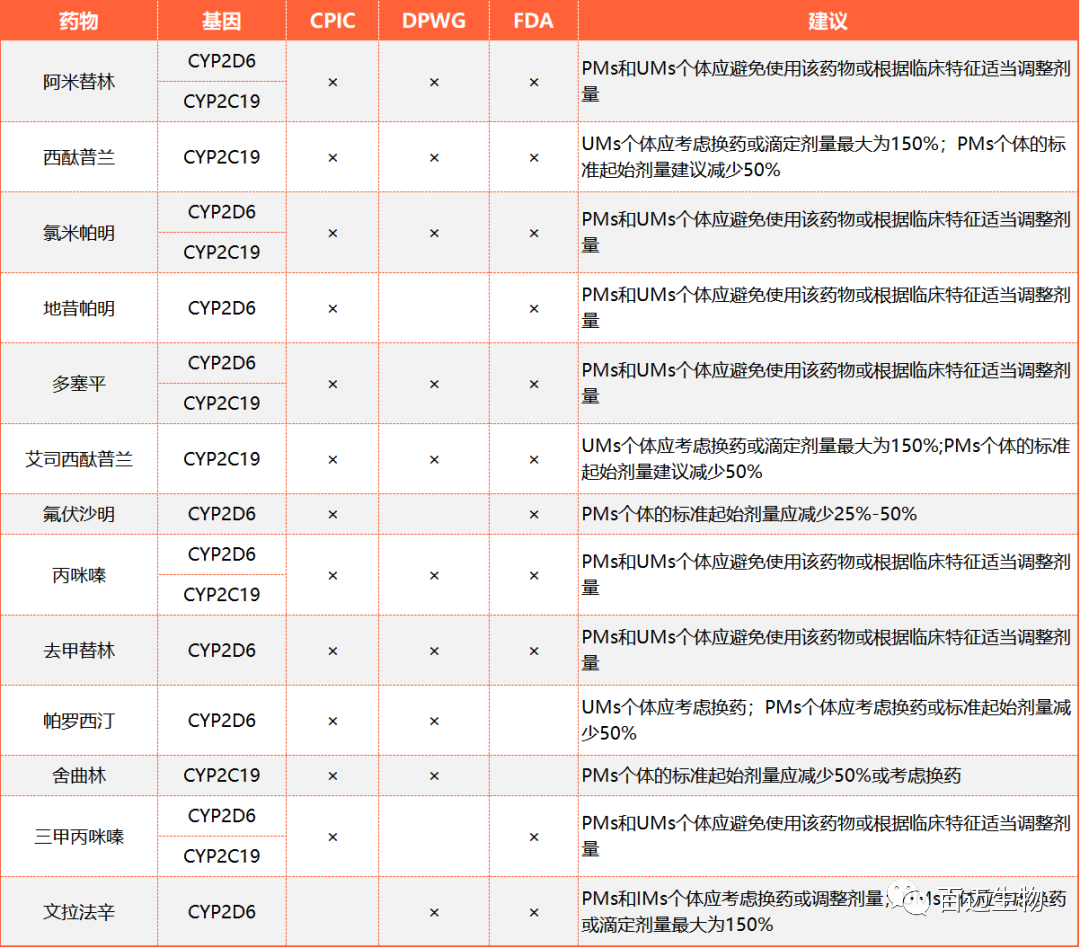Click the 药物 column header
Viewport: 1080px width, 948px height.
tap(79, 21)
